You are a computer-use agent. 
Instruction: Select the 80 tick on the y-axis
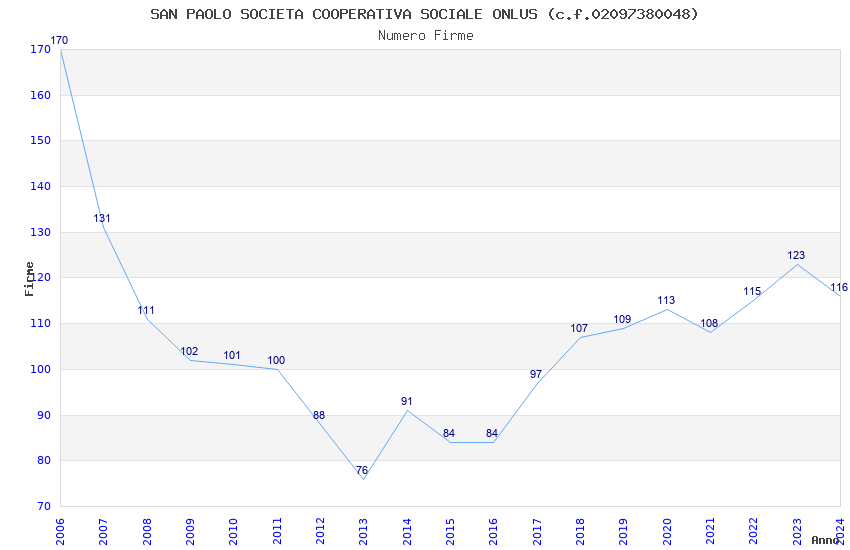(x=44, y=461)
